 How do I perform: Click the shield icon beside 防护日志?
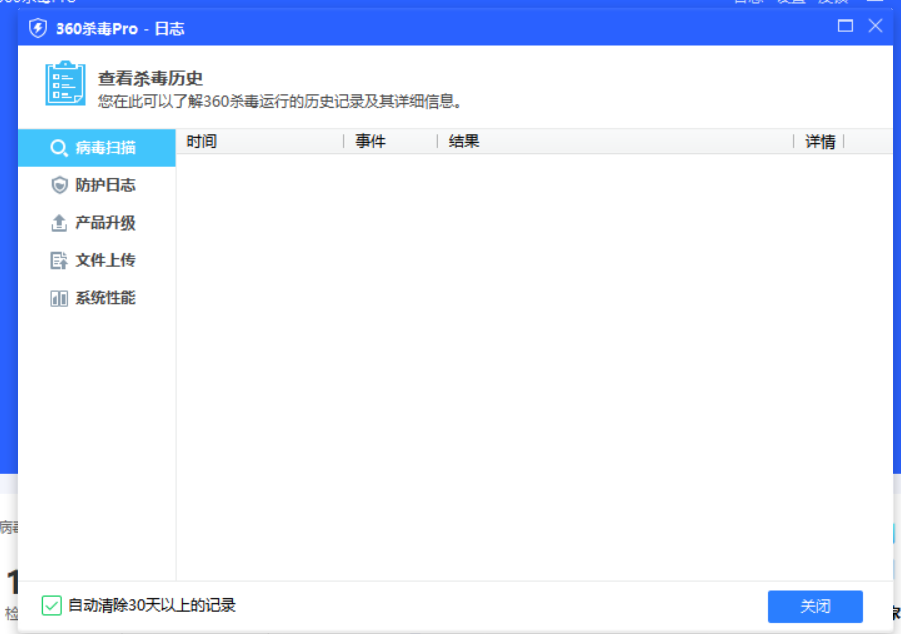coord(59,185)
